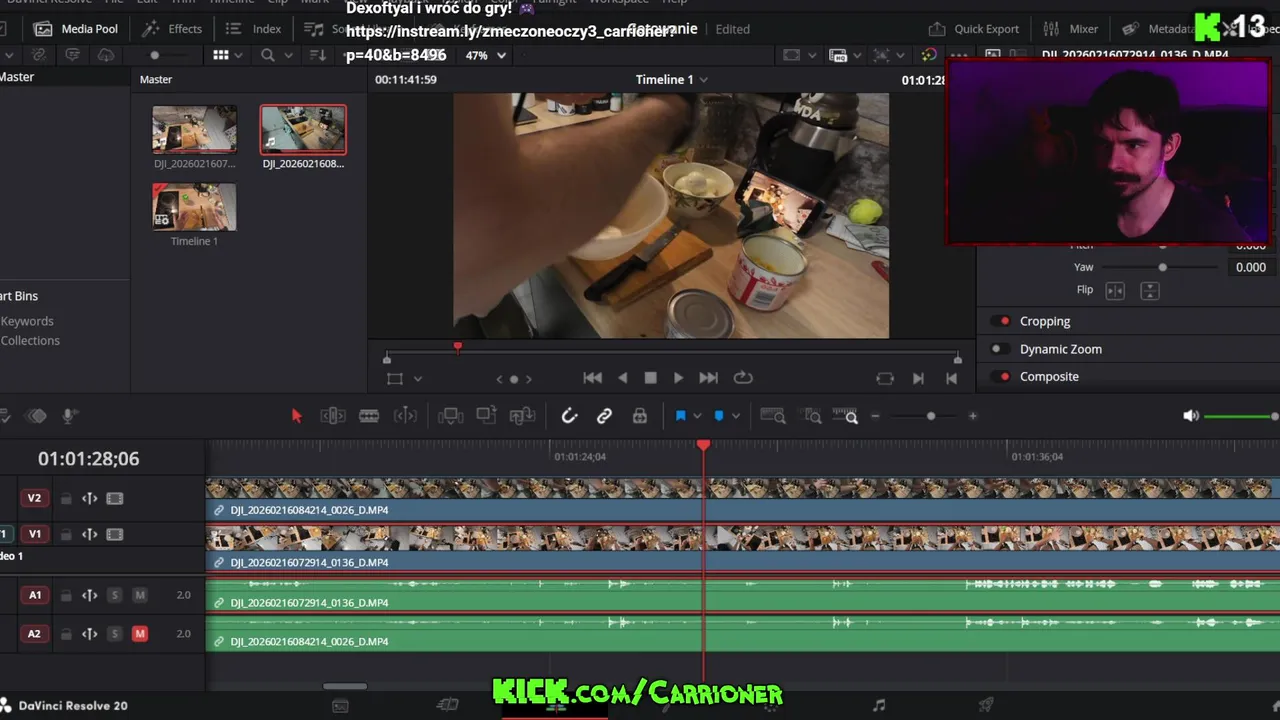Click the Custom Zoom icon
The image size is (1280, 720).
click(846, 416)
